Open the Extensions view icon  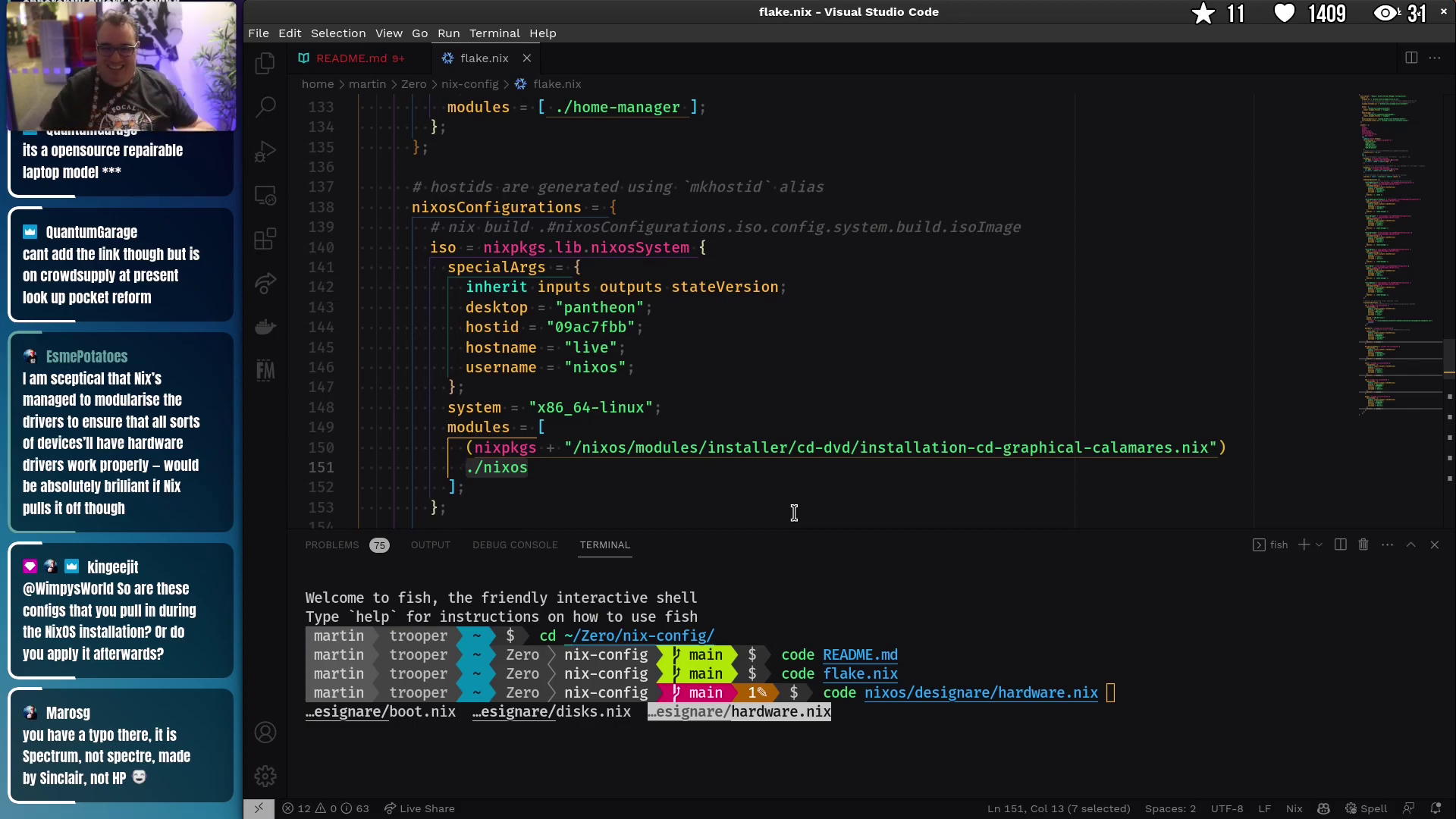point(265,240)
